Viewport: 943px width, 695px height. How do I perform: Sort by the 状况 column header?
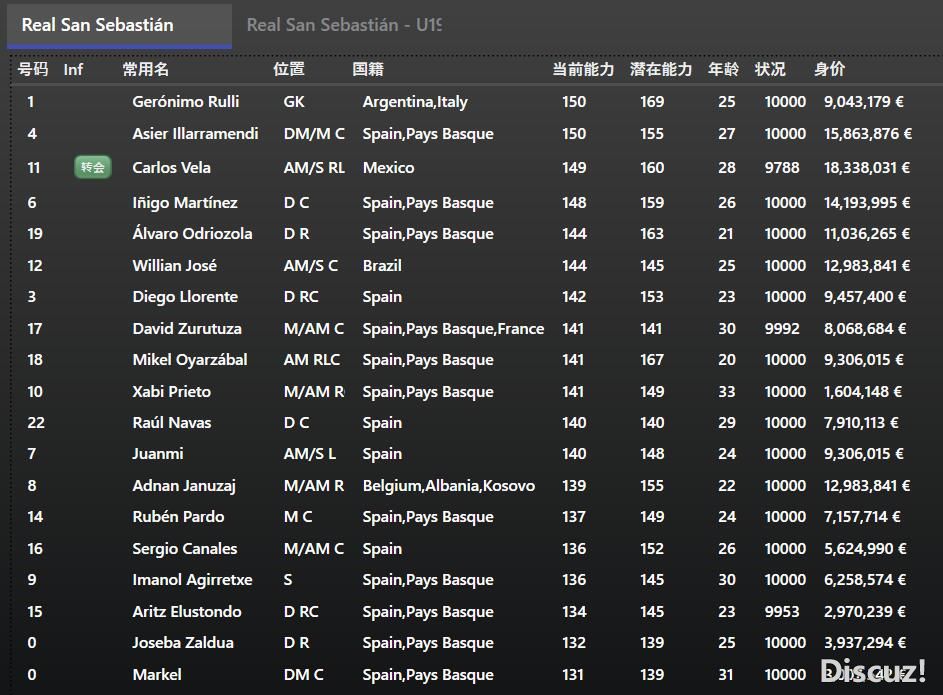[770, 69]
